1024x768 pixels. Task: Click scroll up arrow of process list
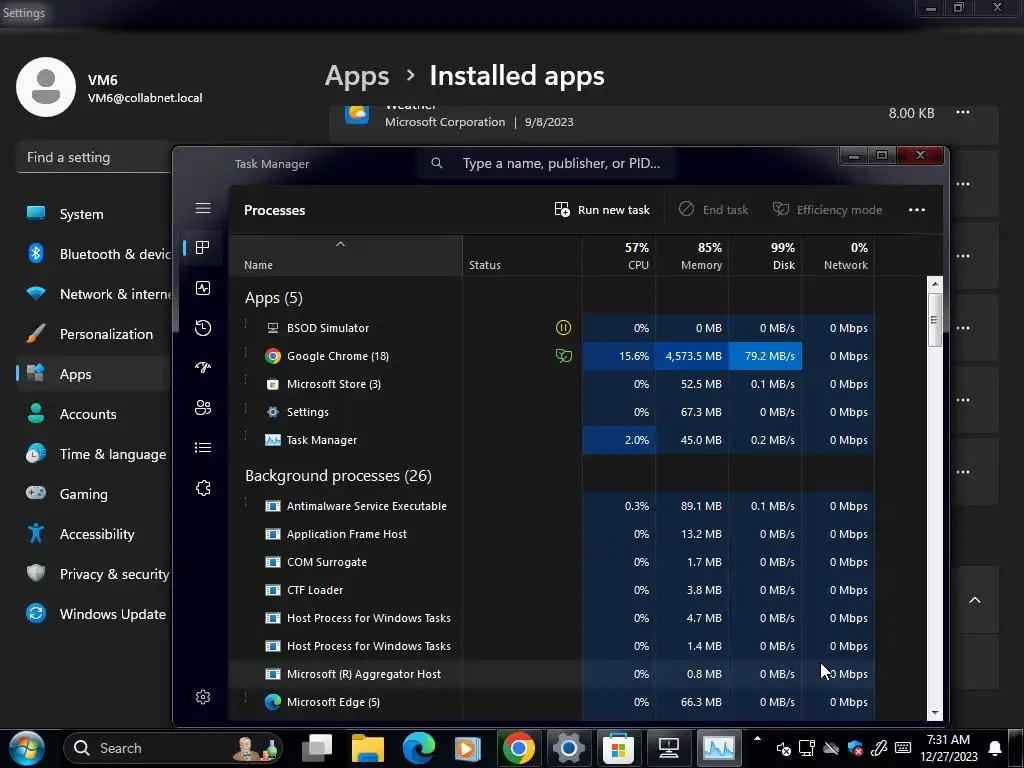pyautogui.click(x=935, y=284)
